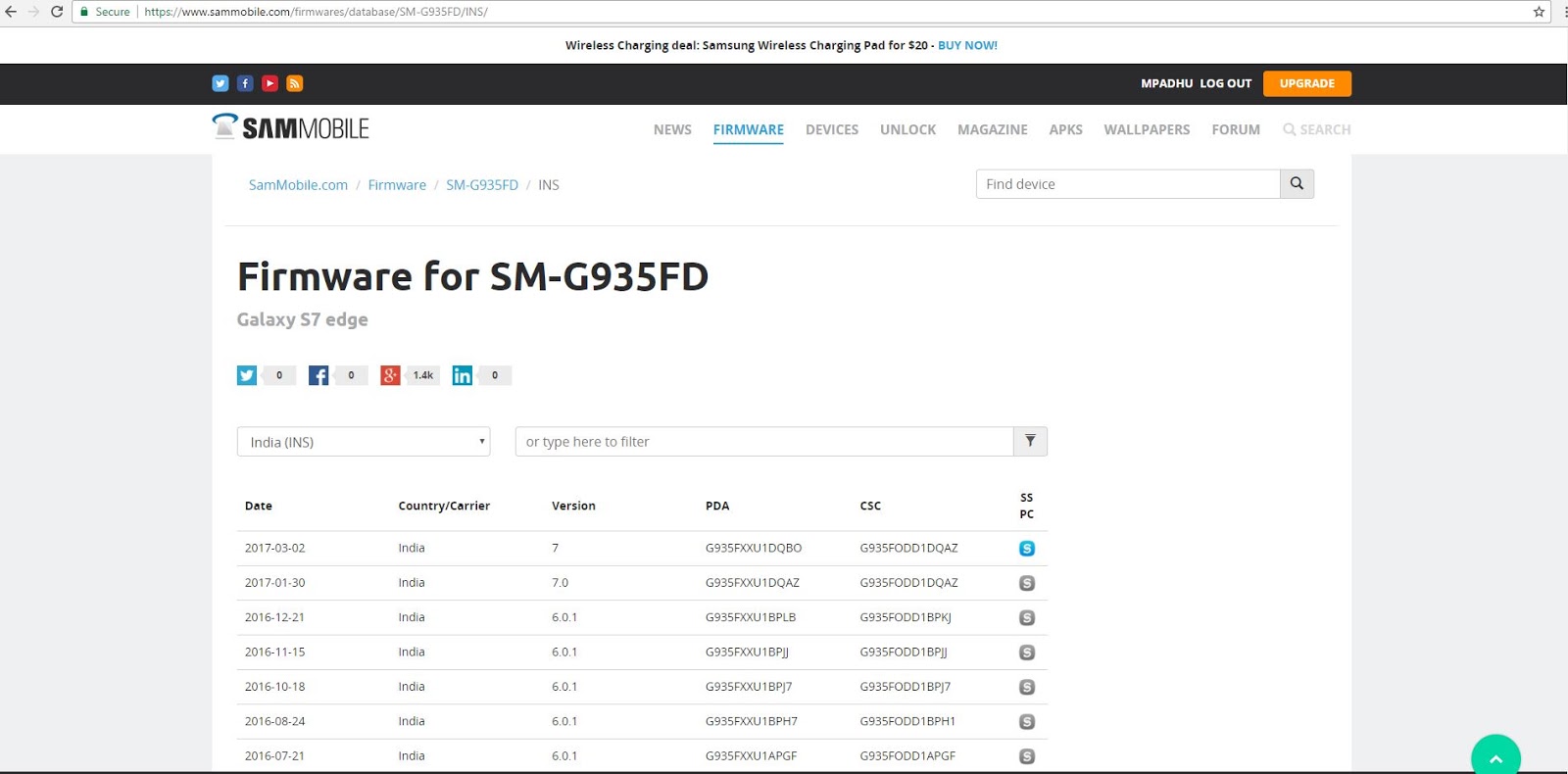Focus the Find device search field
The width and height of the screenshot is (1568, 774).
(1128, 184)
